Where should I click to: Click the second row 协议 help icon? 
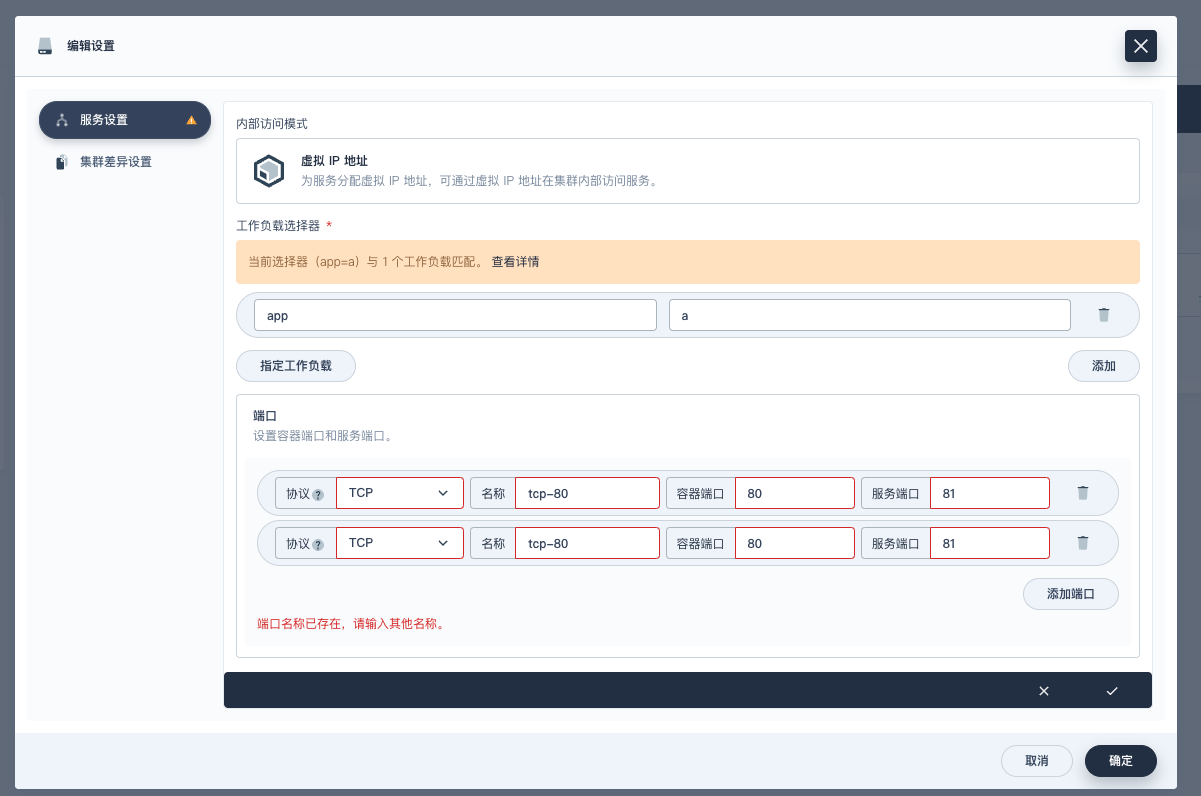[318, 545]
